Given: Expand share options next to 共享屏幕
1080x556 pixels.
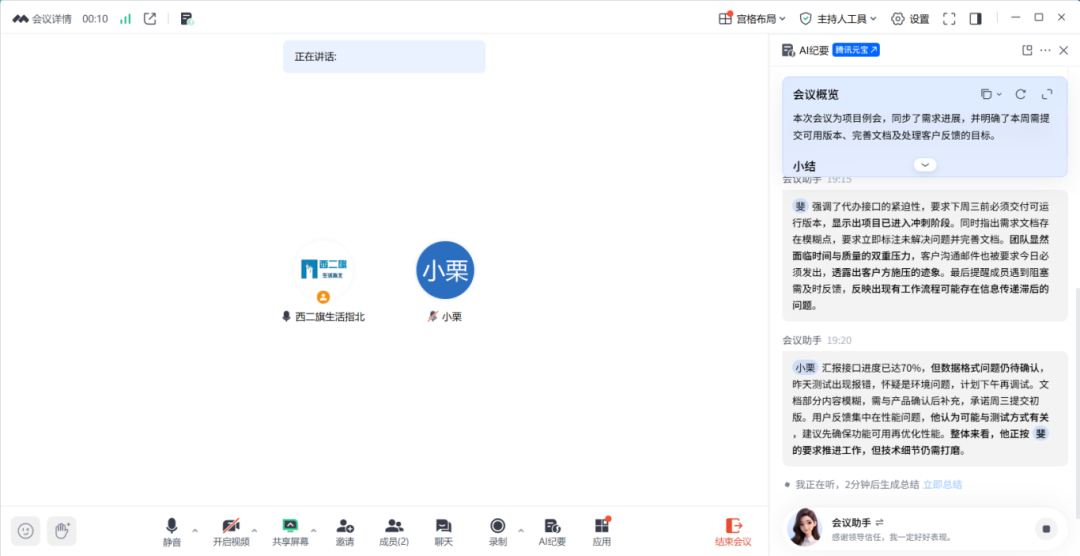Looking at the screenshot, I should click(x=313, y=531).
